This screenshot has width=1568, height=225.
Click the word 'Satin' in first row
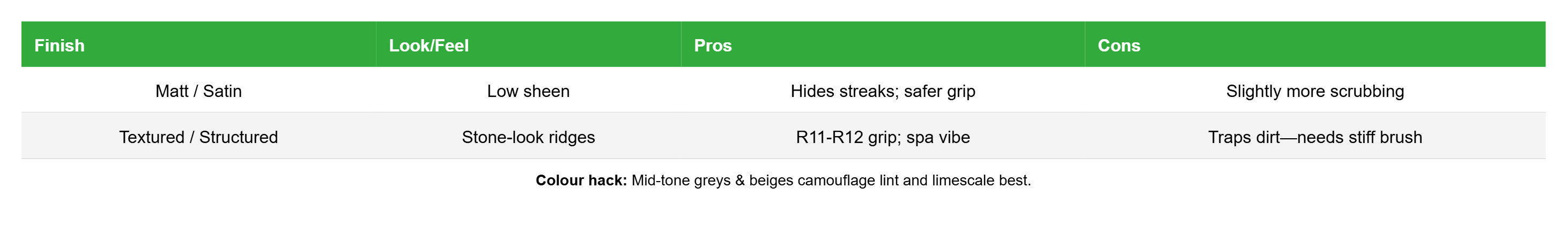click(222, 91)
